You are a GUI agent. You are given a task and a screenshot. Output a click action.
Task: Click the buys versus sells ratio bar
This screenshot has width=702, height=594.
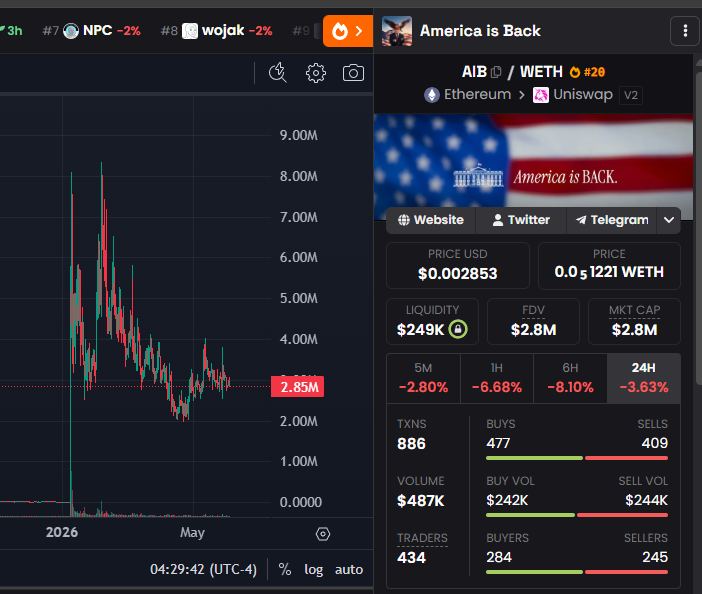pyautogui.click(x=577, y=458)
